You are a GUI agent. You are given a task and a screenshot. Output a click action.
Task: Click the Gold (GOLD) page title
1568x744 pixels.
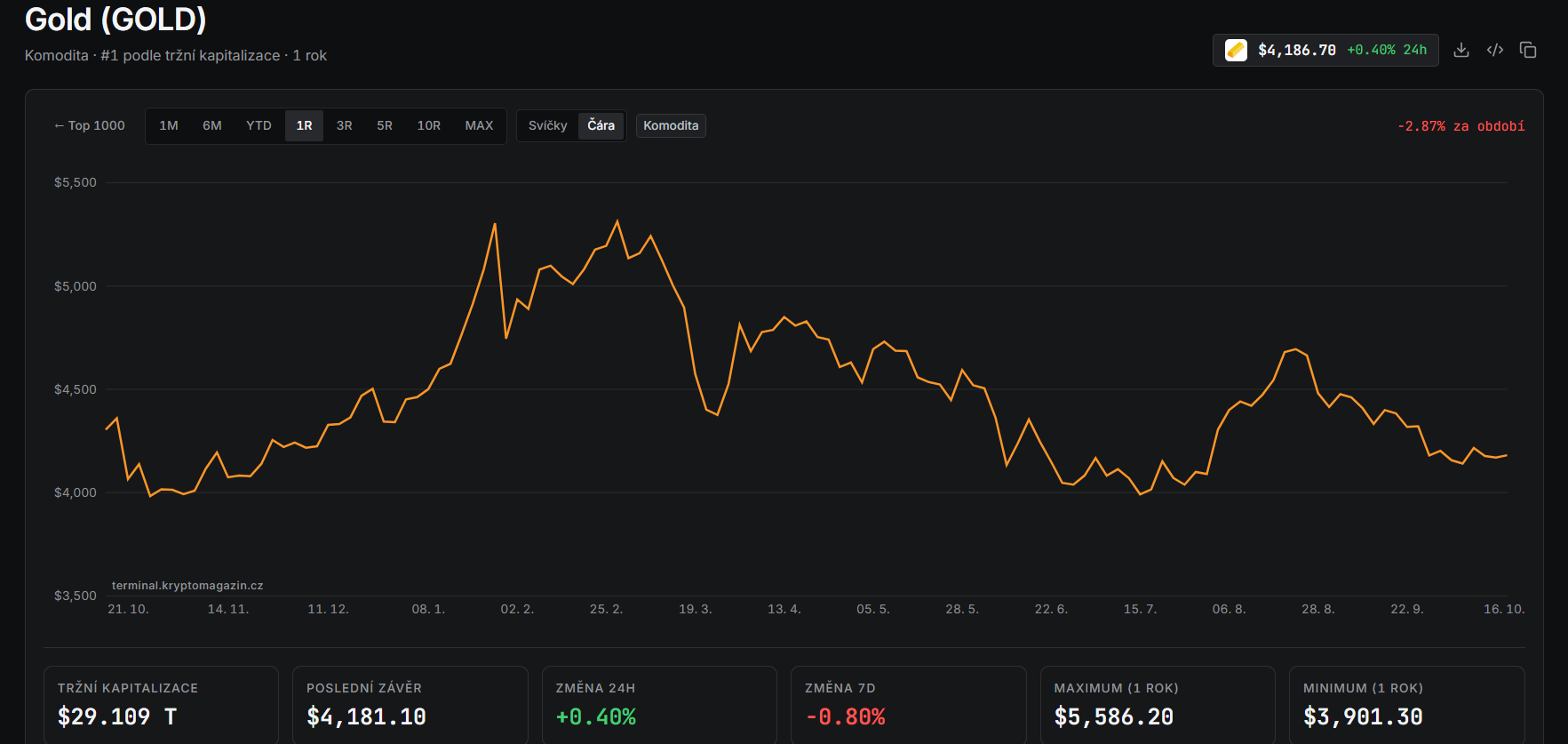coord(115,19)
